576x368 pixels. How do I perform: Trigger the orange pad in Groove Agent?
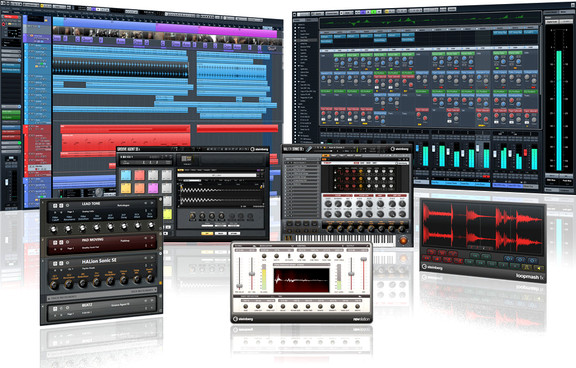pyautogui.click(x=140, y=188)
